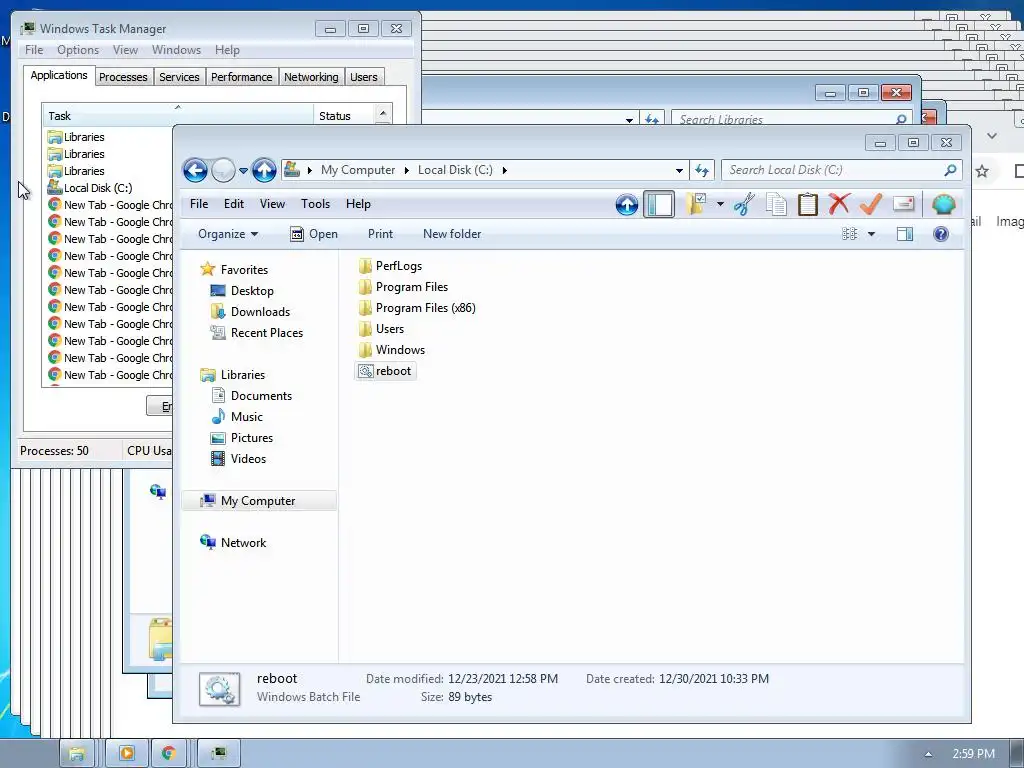Show hidden tray icons arrow
This screenshot has width=1024, height=768.
coord(928,754)
